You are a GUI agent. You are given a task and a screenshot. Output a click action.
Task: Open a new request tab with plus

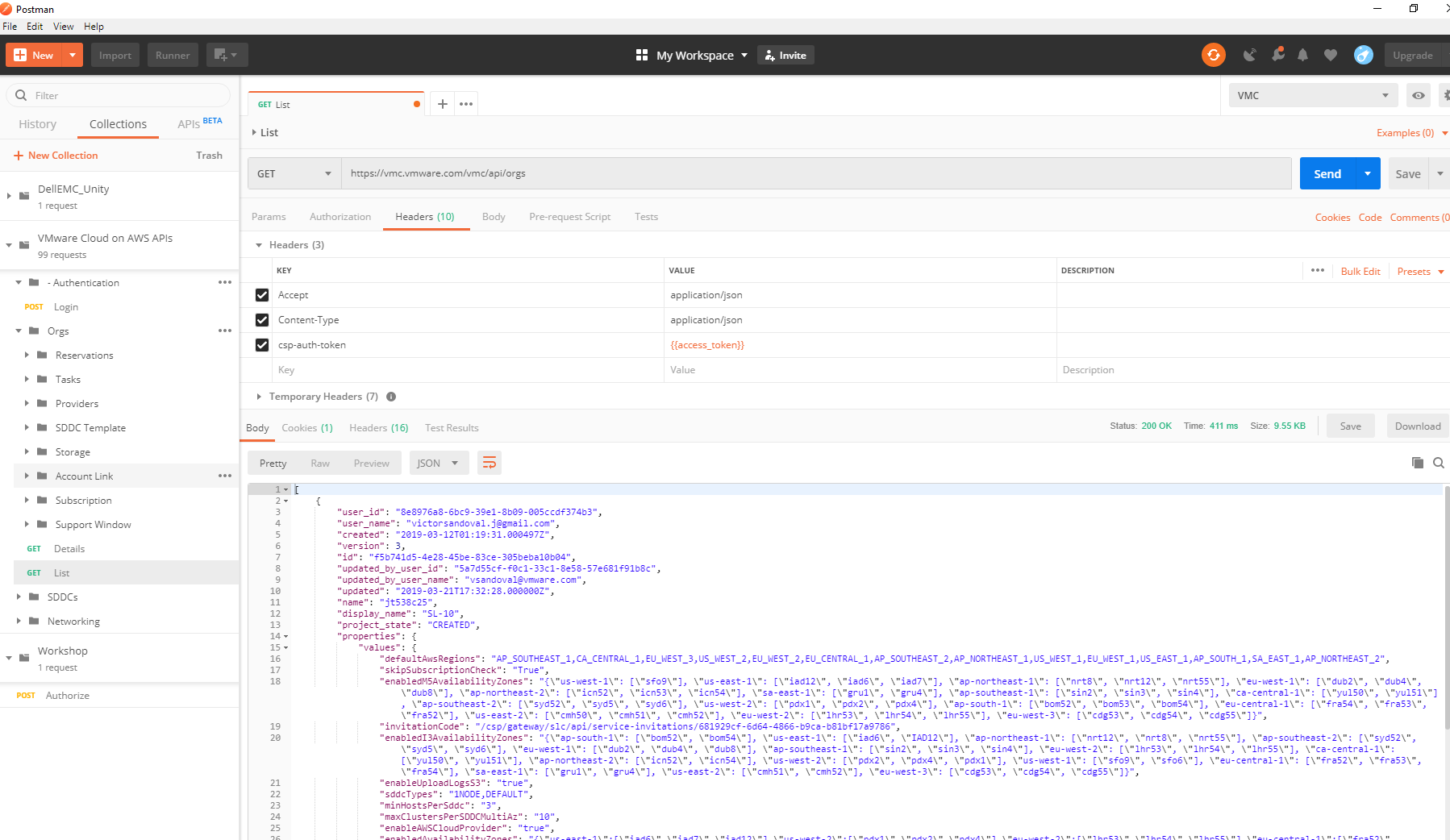tap(442, 104)
